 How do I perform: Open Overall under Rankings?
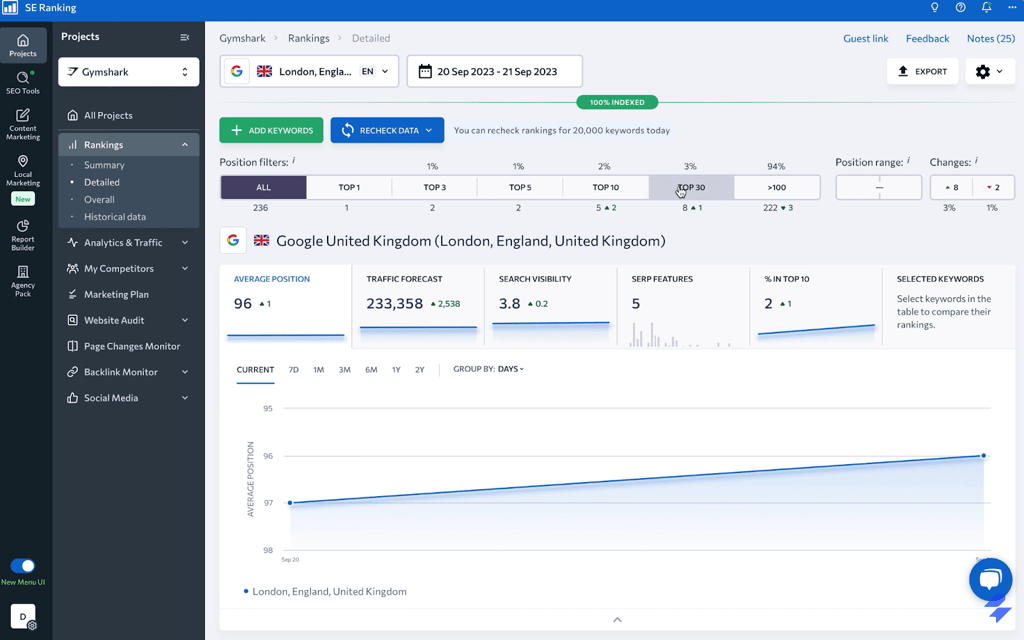click(99, 199)
